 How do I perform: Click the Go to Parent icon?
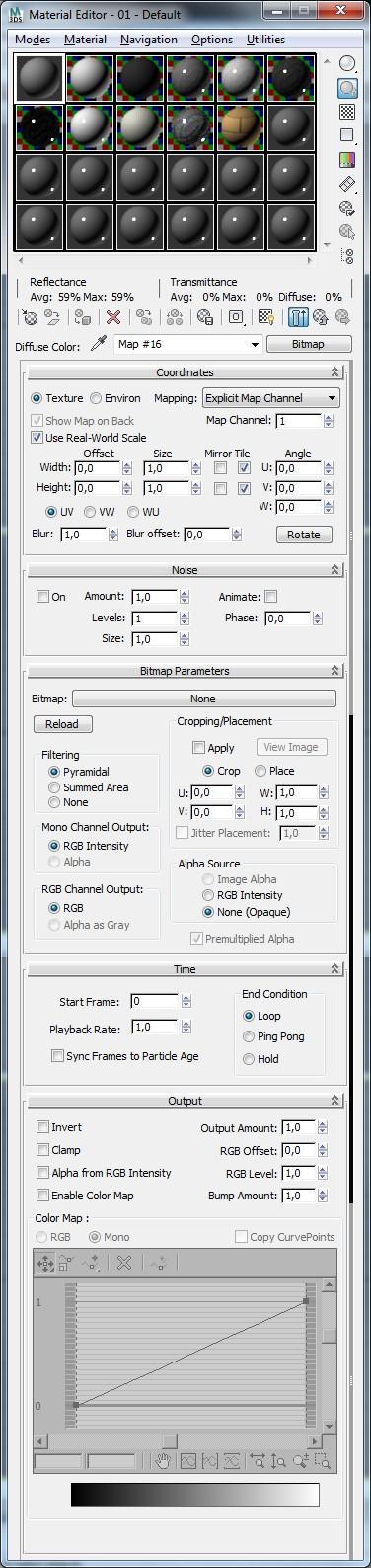pyautogui.click(x=321, y=317)
